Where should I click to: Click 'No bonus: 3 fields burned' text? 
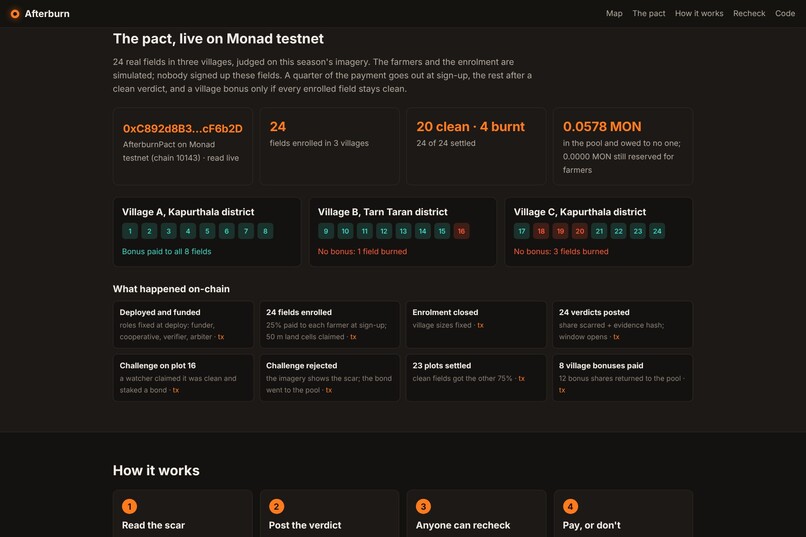561,252
